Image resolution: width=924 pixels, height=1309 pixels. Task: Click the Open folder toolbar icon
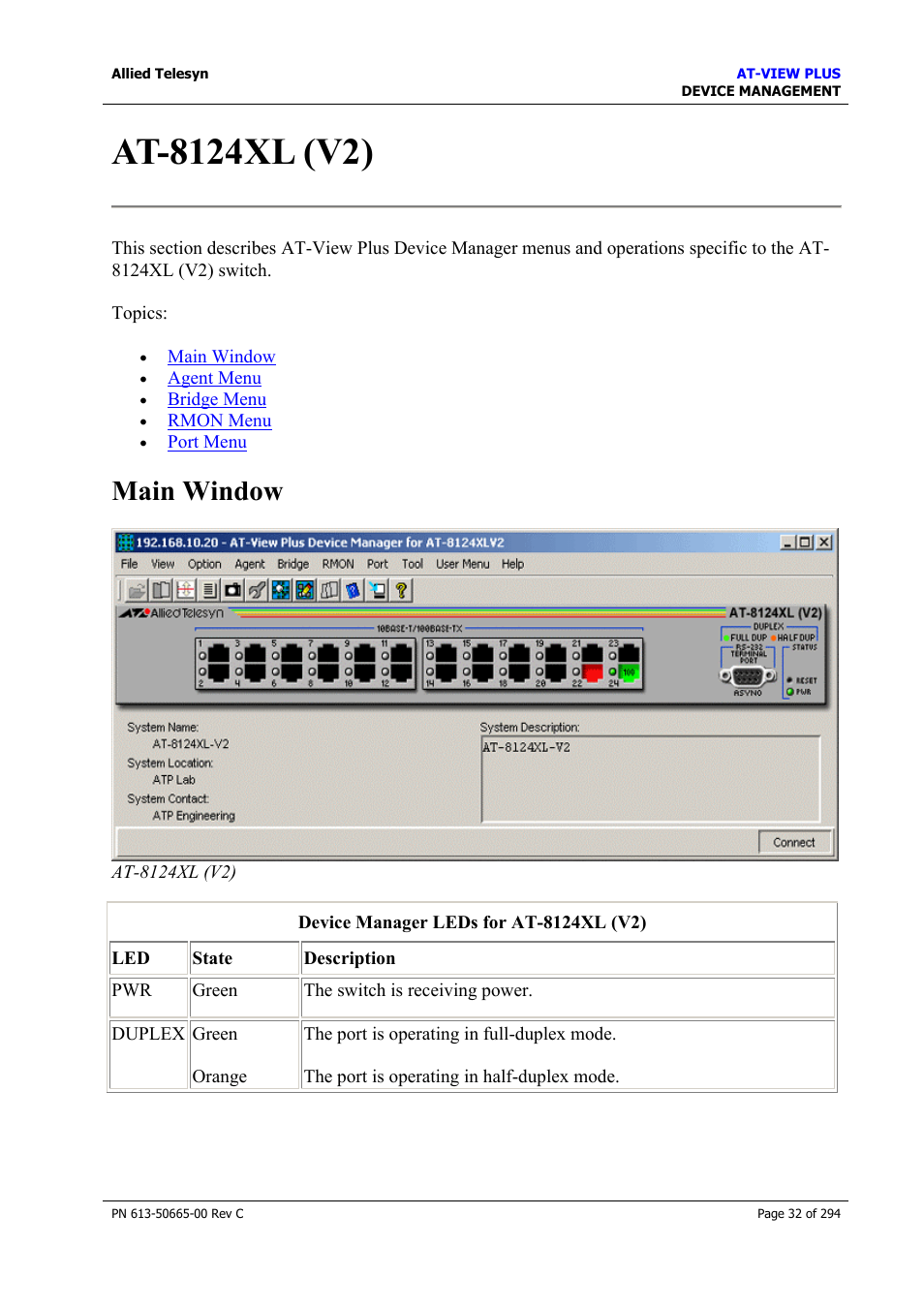pos(137,590)
